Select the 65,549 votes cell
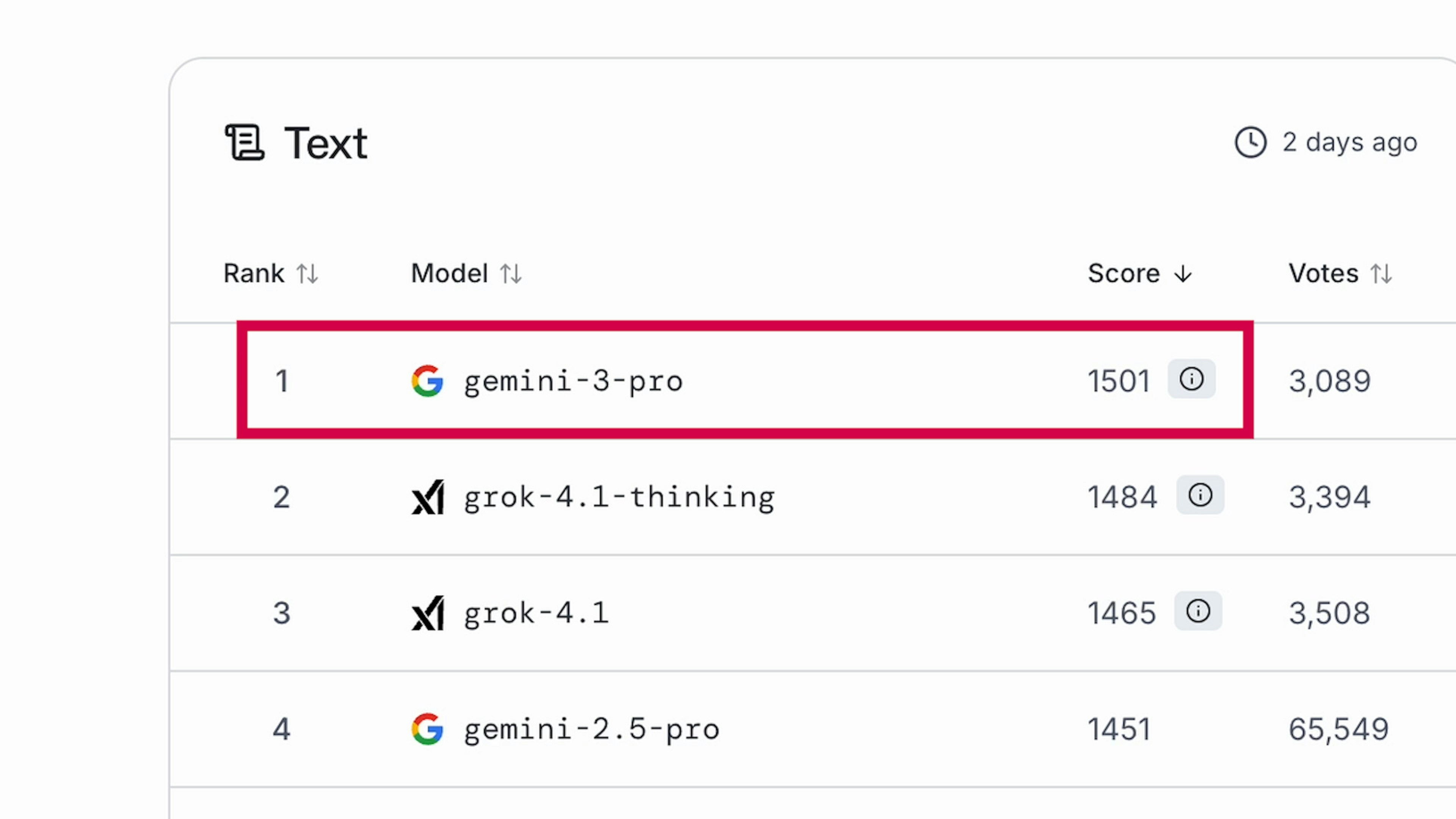The image size is (1456, 819). click(1338, 729)
